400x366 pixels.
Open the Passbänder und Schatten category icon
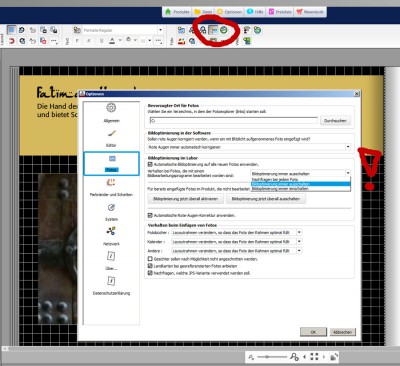[x=111, y=182]
